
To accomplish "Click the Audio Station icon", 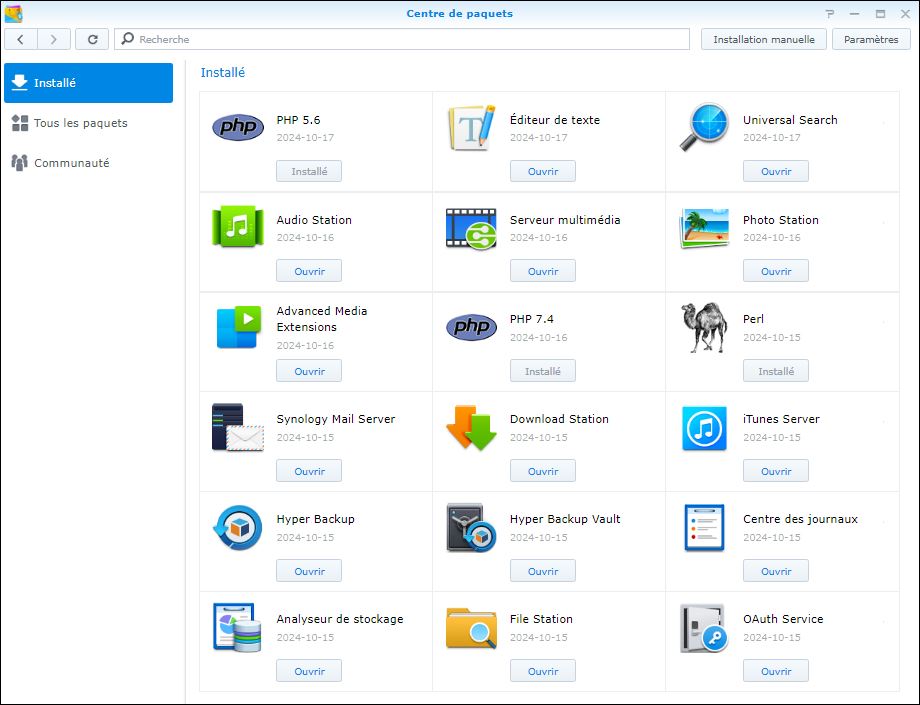I will pyautogui.click(x=238, y=226).
